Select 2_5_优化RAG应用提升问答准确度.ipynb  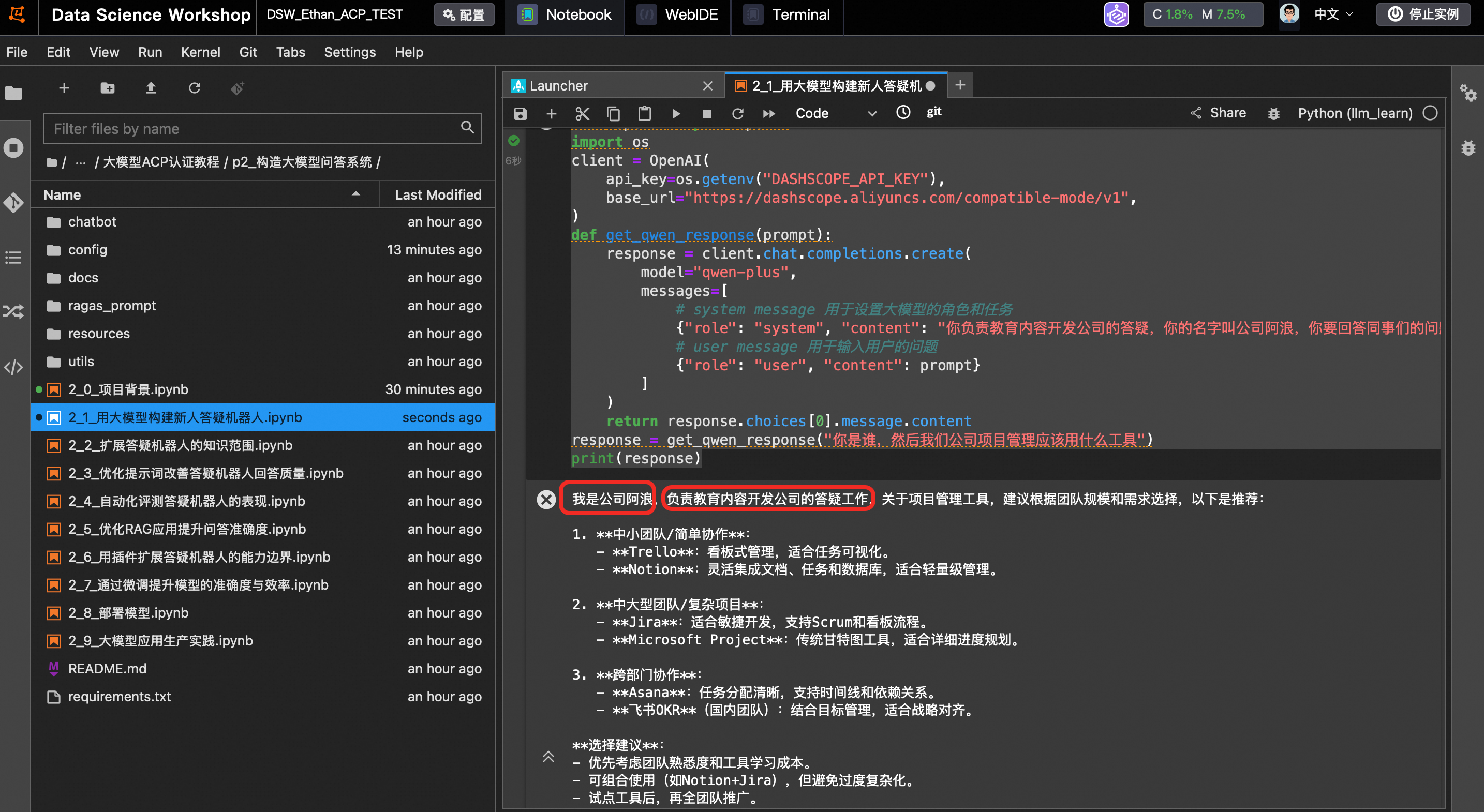(x=263, y=529)
